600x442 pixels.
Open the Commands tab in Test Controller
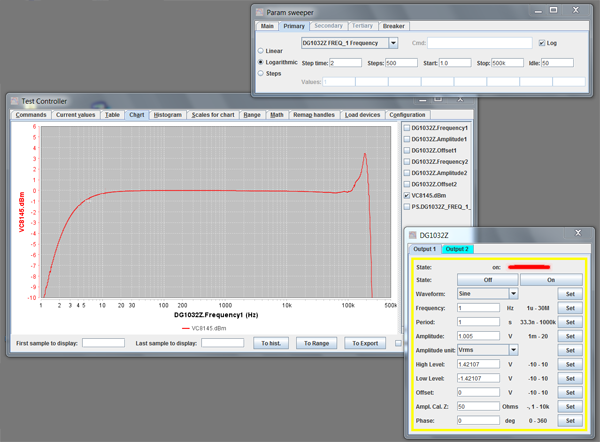(31, 115)
